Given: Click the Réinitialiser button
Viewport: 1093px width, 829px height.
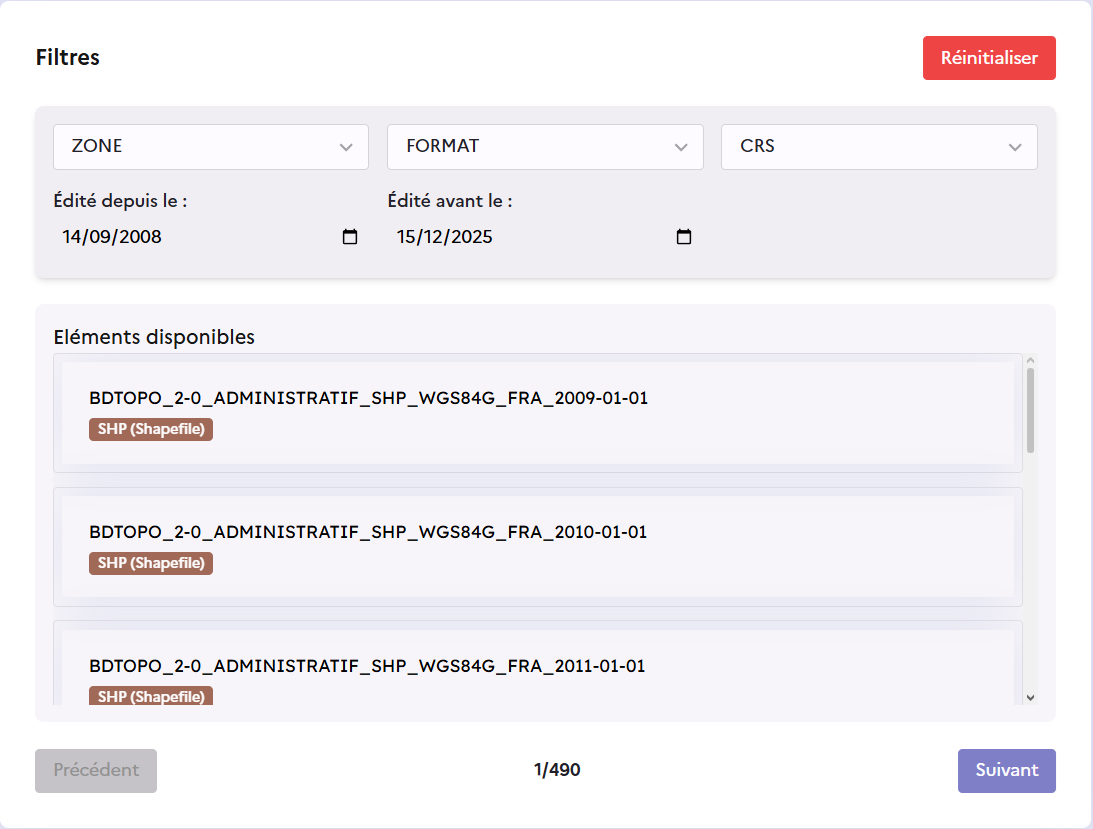Looking at the screenshot, I should pyautogui.click(x=988, y=58).
